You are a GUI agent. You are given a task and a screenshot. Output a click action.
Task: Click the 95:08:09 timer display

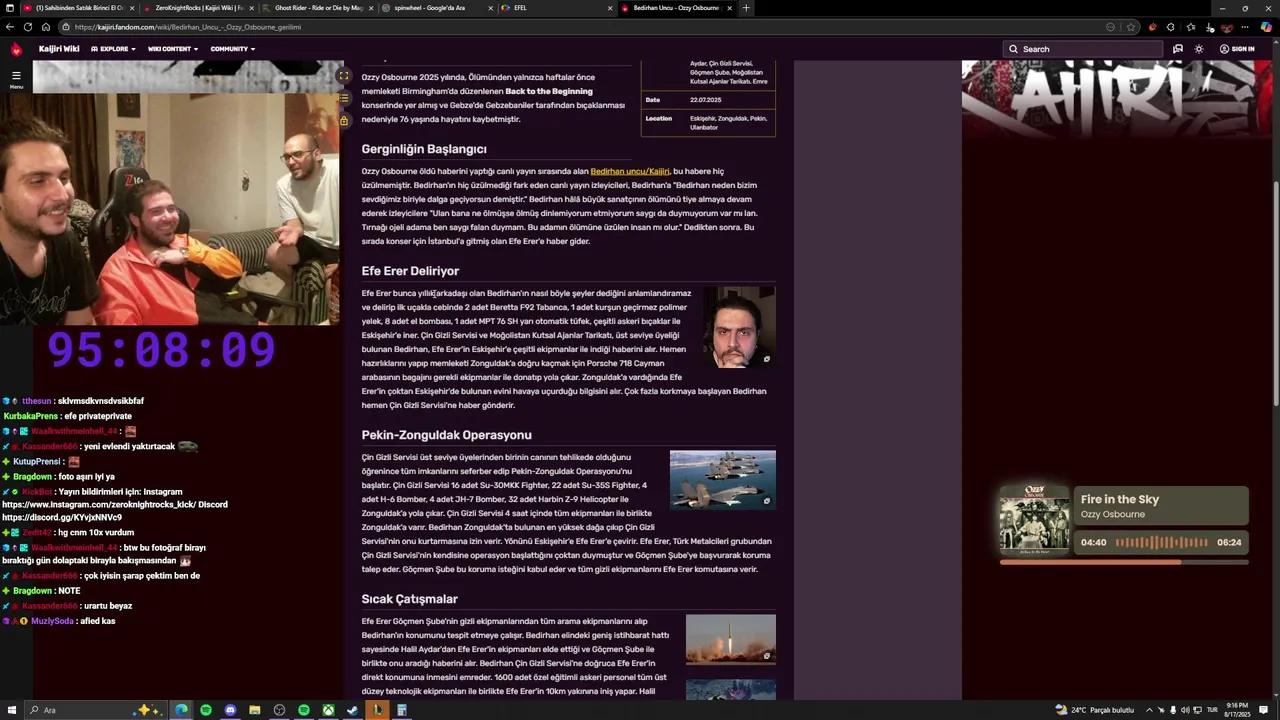point(161,350)
